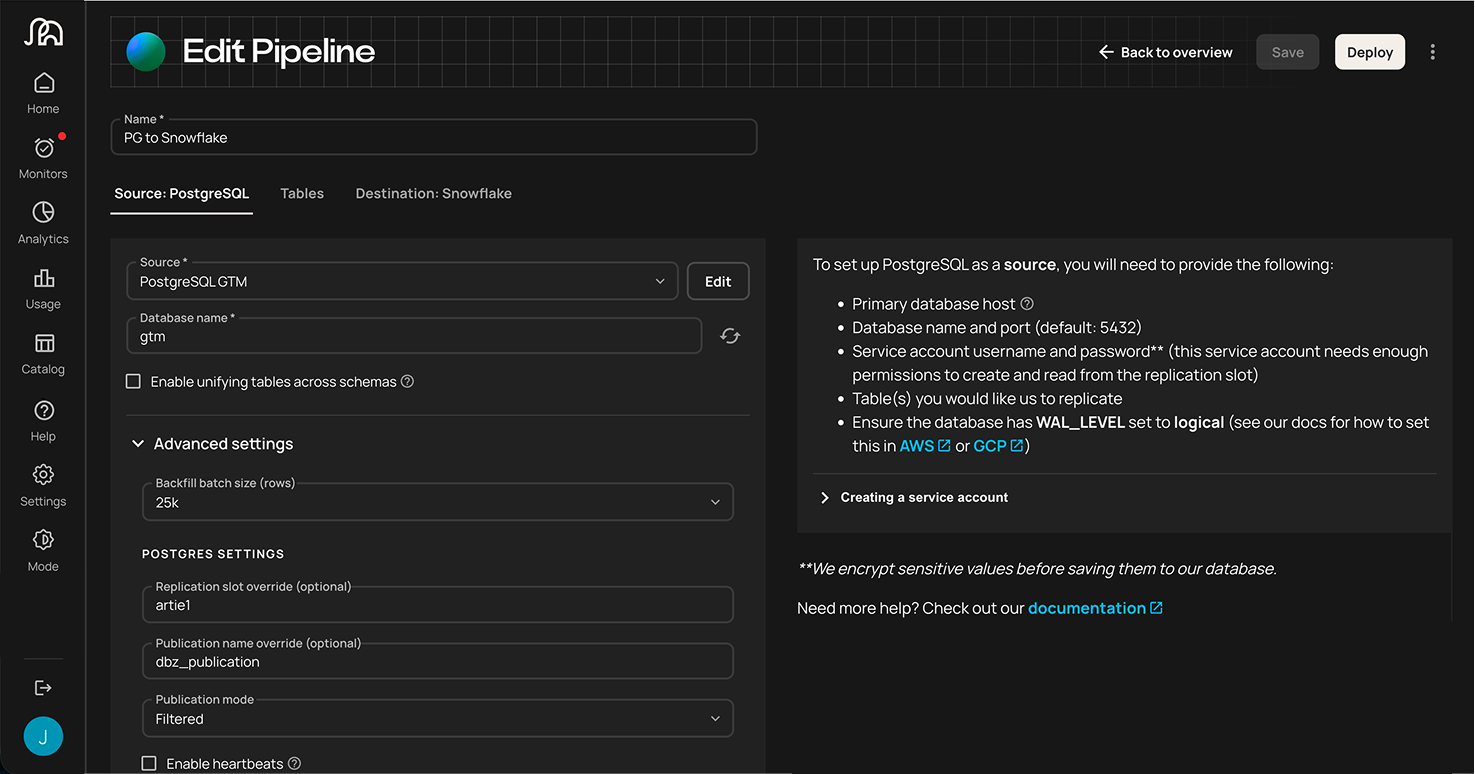Image resolution: width=1475 pixels, height=774 pixels.
Task: Click Back to overview link
Action: (x=1166, y=52)
